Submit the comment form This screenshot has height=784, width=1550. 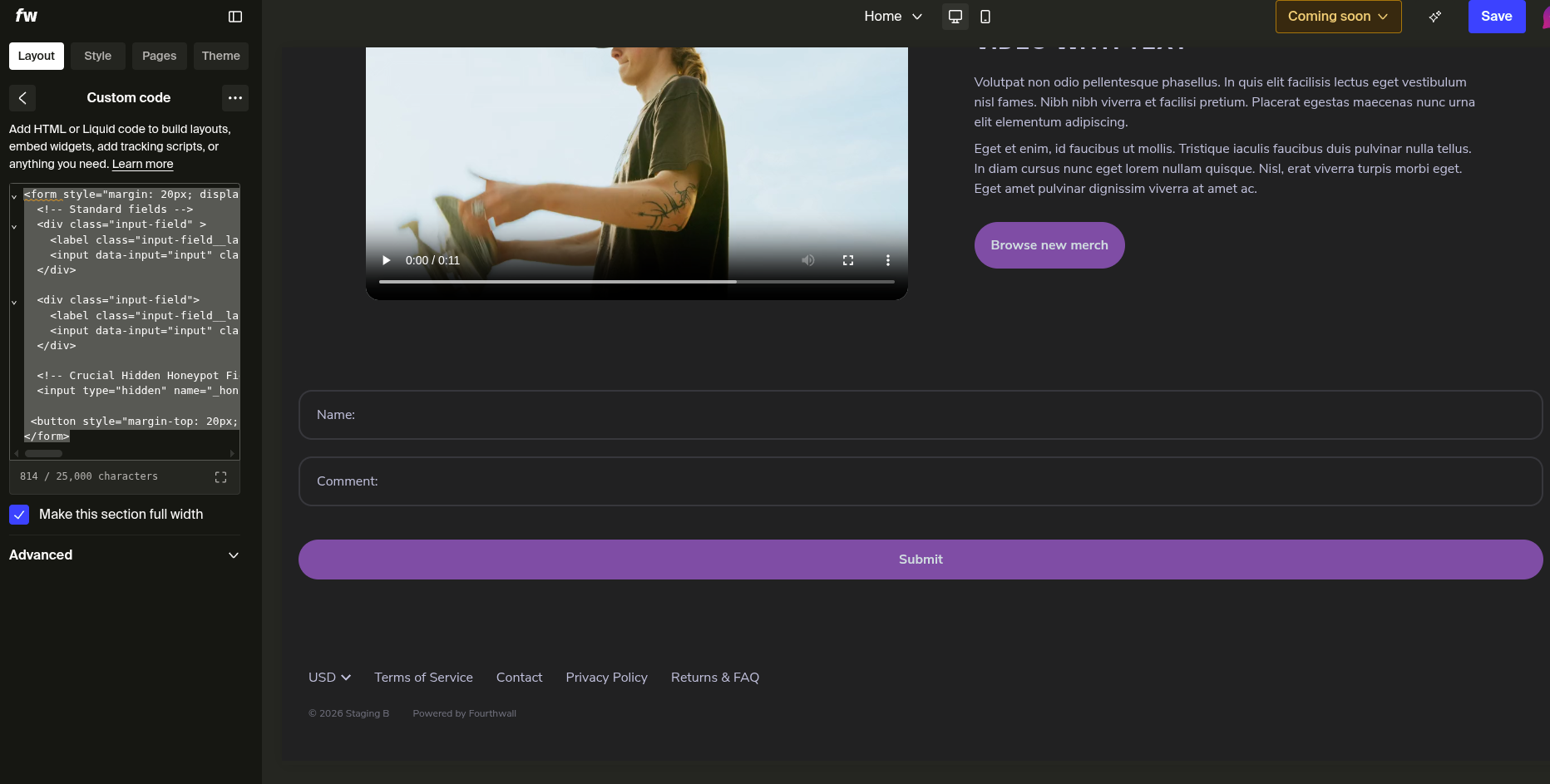pyautogui.click(x=921, y=560)
